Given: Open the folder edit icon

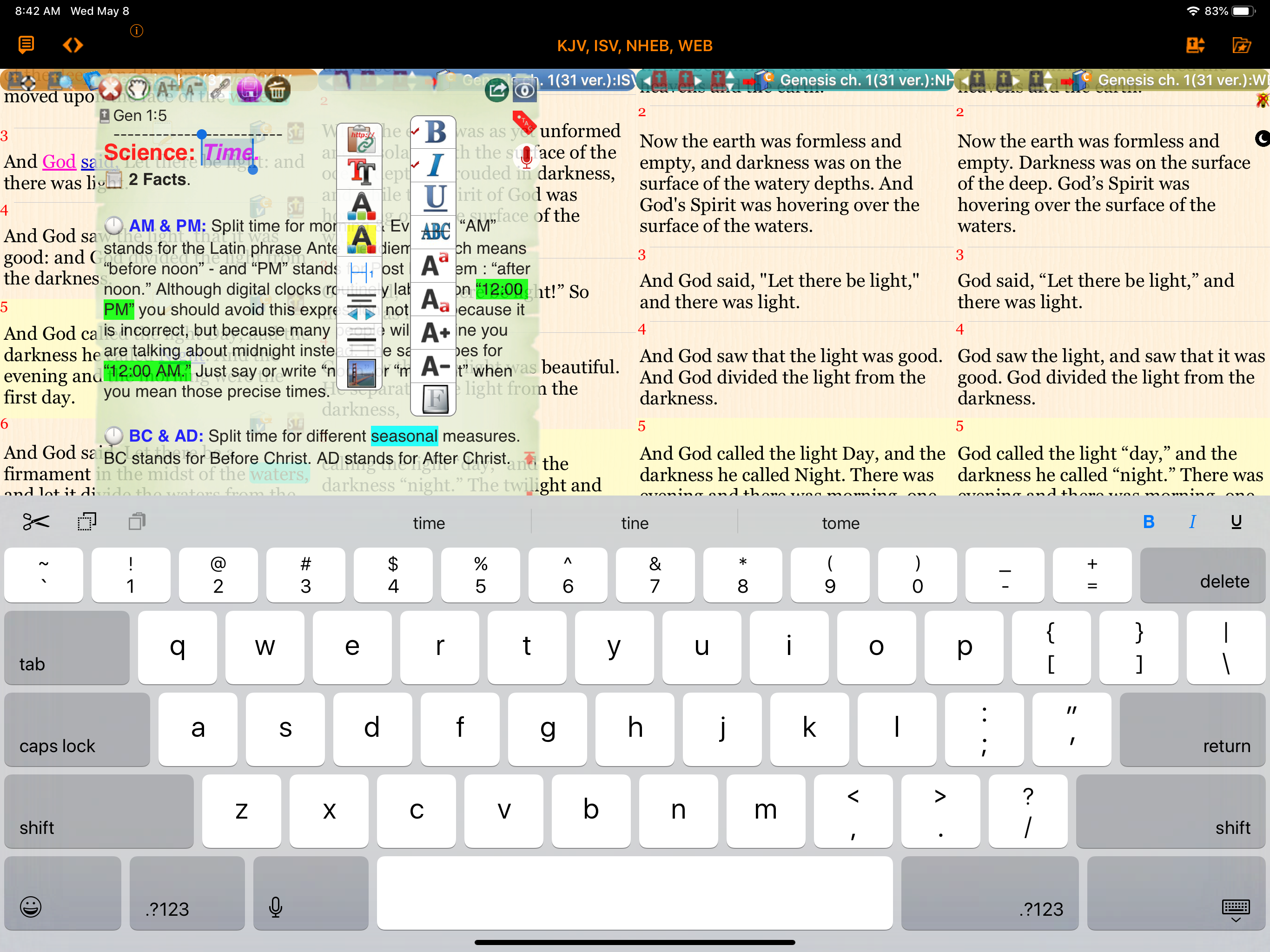Looking at the screenshot, I should coord(1241,45).
